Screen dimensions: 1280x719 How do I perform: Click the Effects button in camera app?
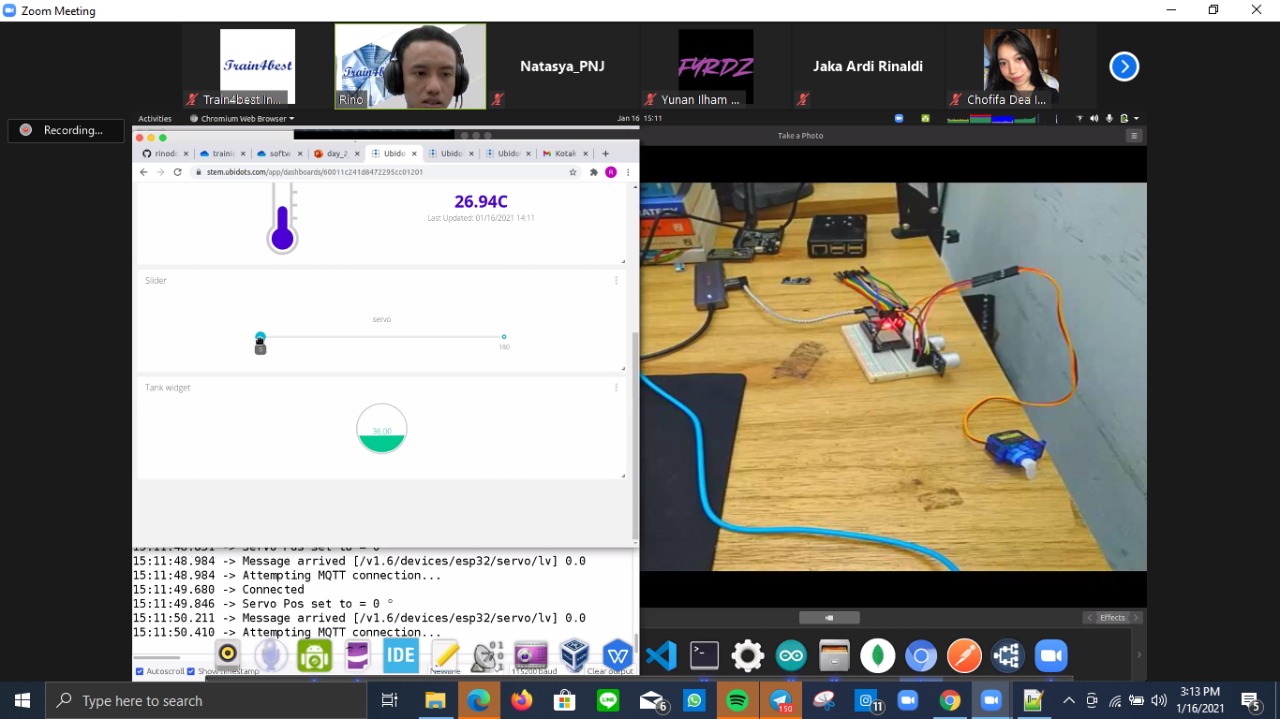(x=1112, y=618)
